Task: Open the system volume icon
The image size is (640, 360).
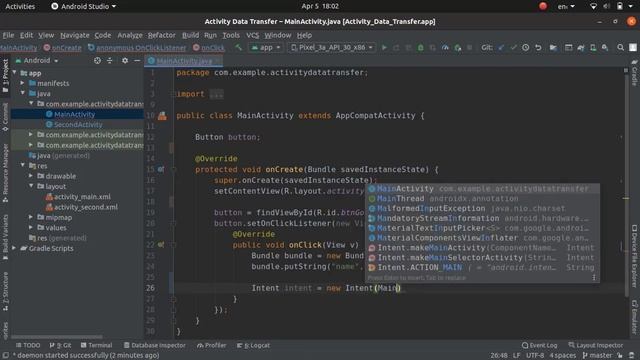Action: click(607, 6)
